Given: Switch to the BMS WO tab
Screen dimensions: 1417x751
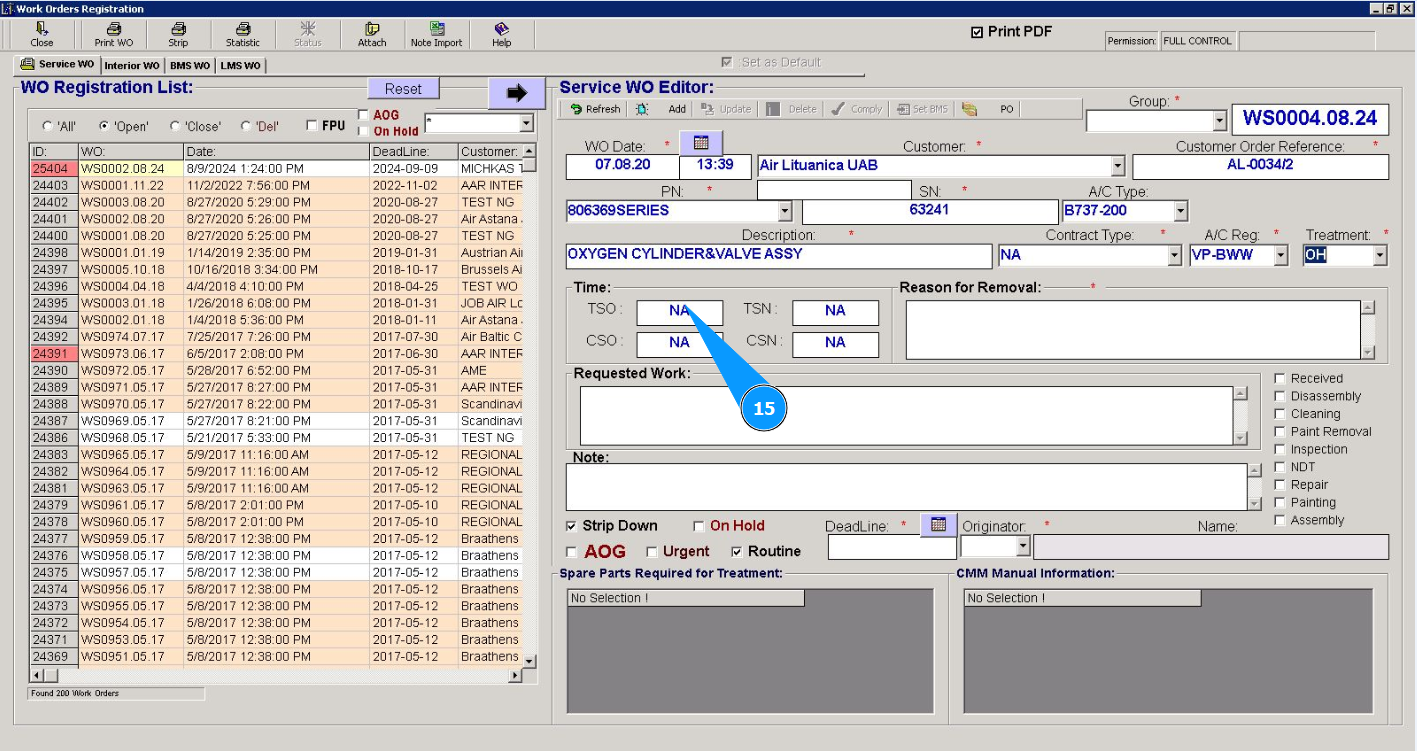Looking at the screenshot, I should (190, 66).
